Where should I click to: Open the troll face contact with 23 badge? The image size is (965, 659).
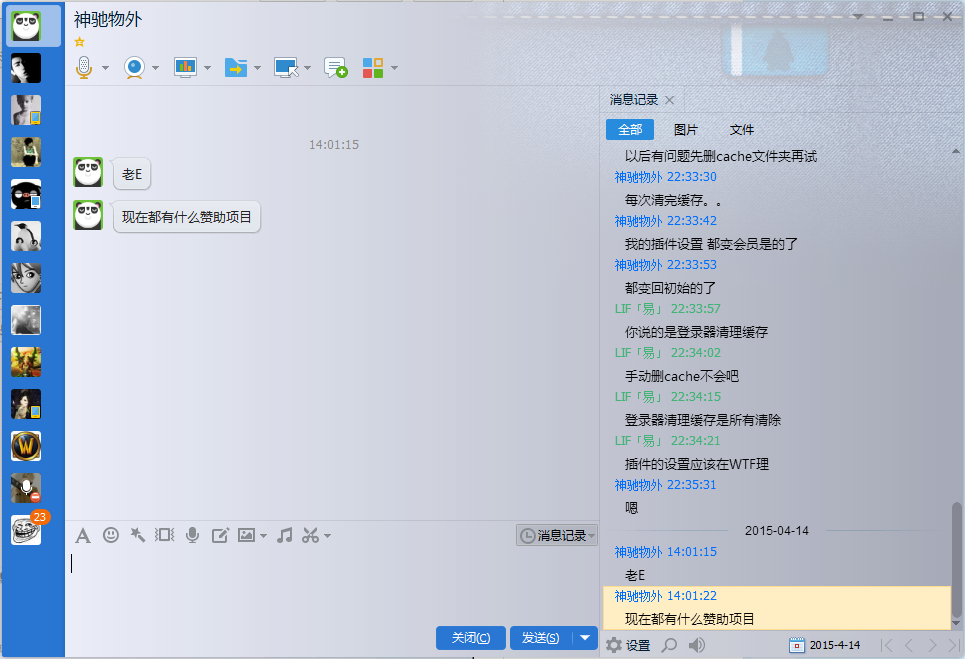(x=26, y=530)
